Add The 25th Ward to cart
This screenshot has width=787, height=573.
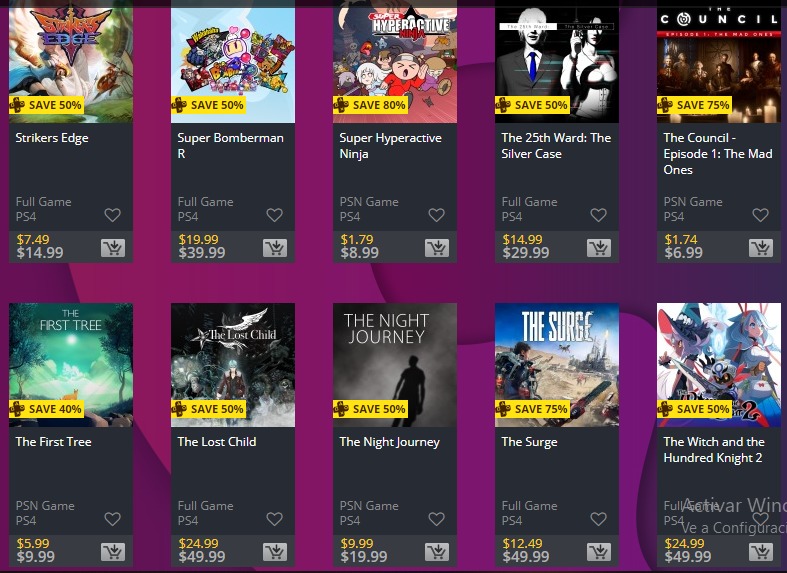click(x=599, y=248)
